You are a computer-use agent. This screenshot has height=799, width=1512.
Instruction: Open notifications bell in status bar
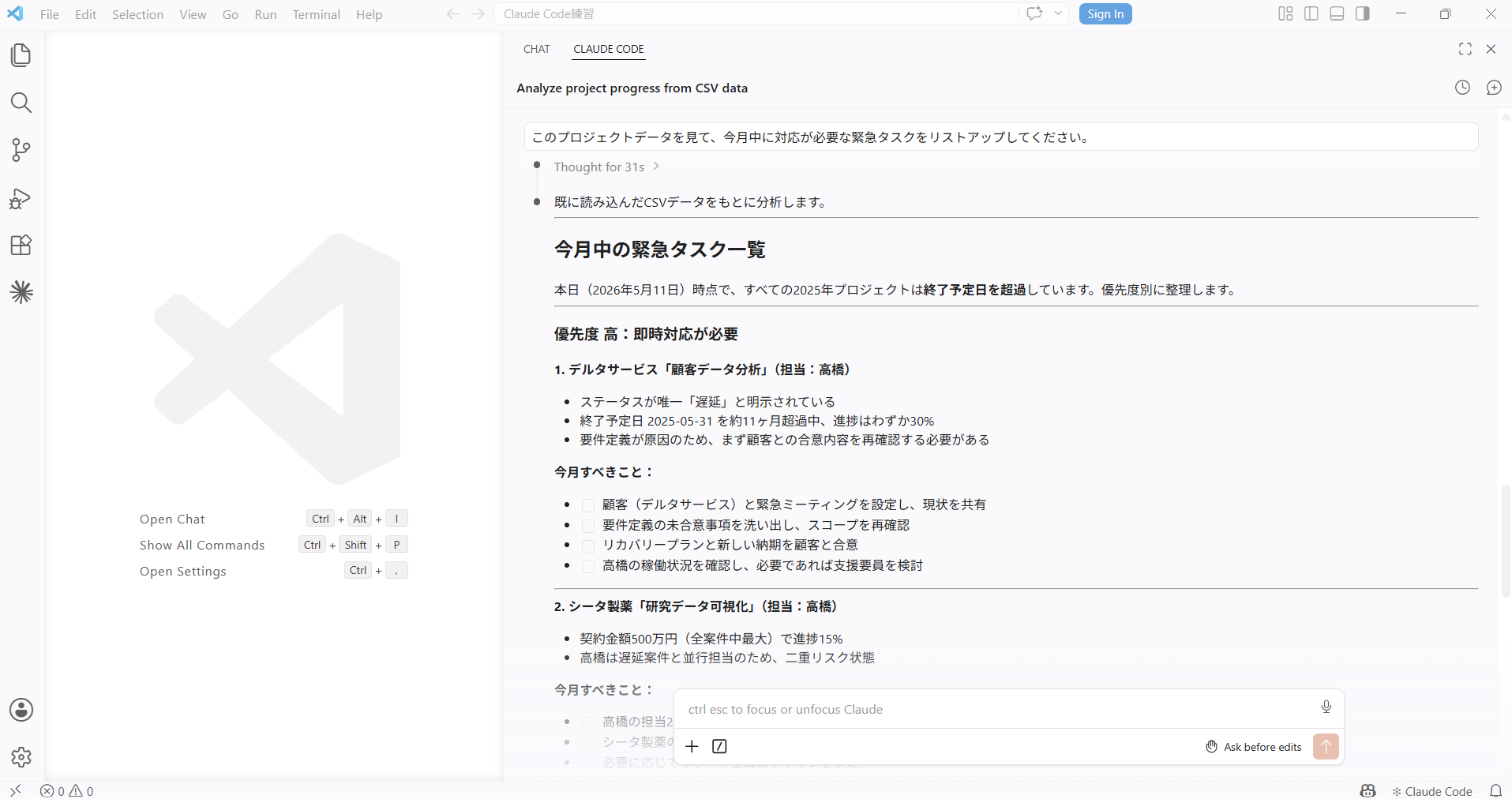[1495, 790]
